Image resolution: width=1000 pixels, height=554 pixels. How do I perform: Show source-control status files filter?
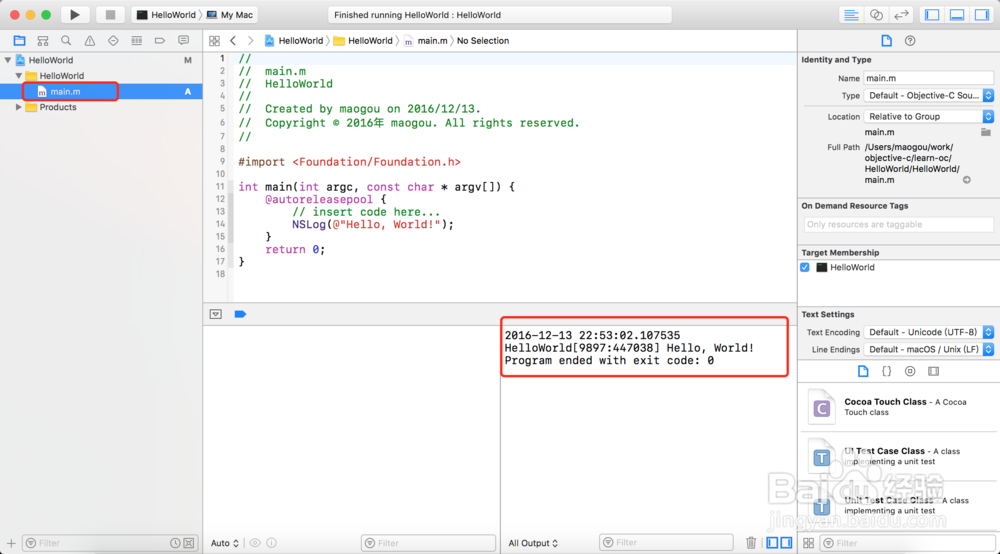click(x=189, y=543)
